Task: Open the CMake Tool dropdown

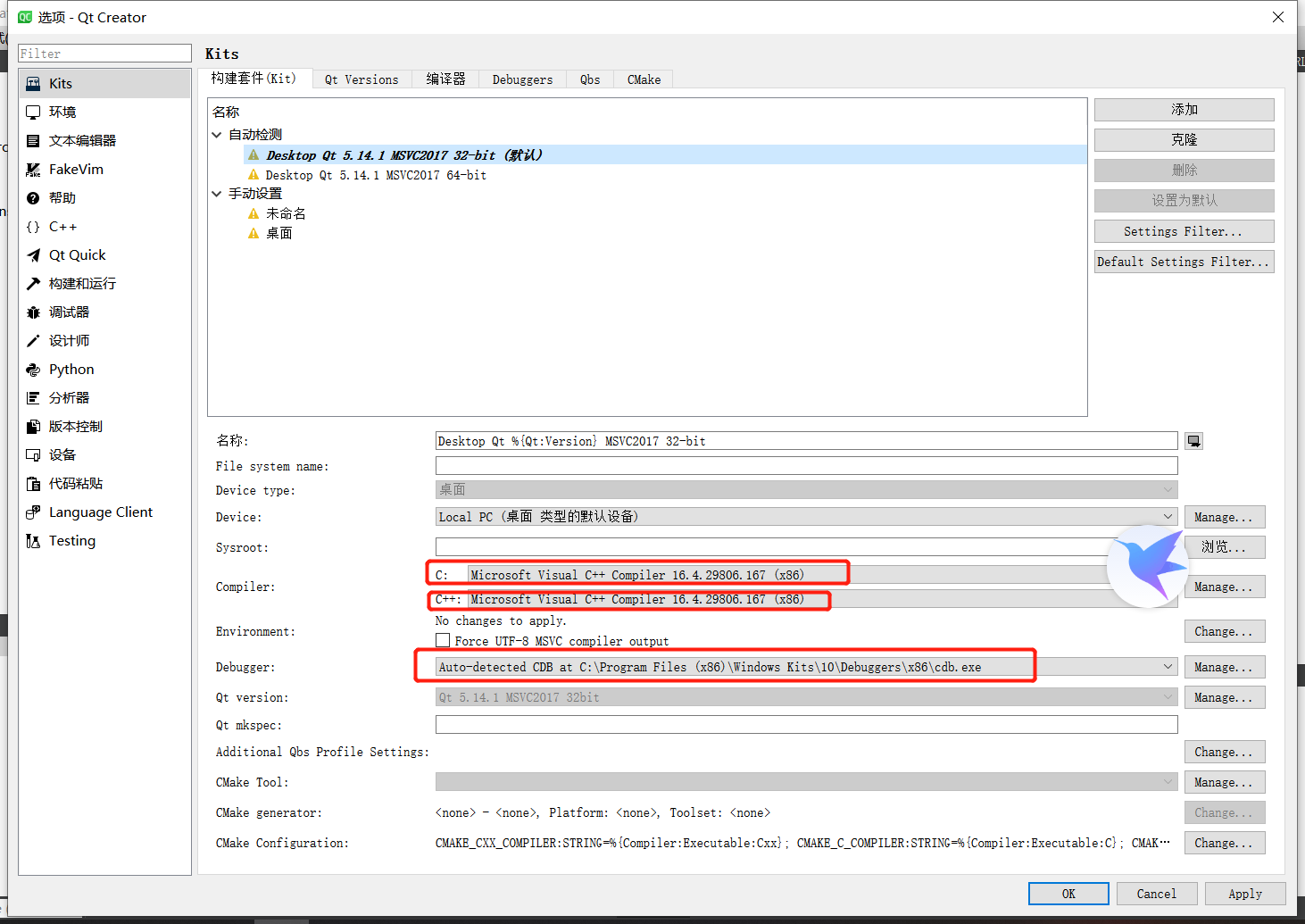Action: click(x=807, y=782)
